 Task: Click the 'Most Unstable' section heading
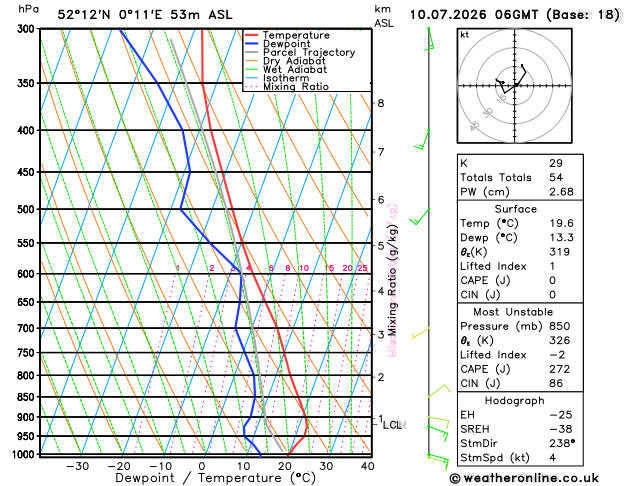513,312
